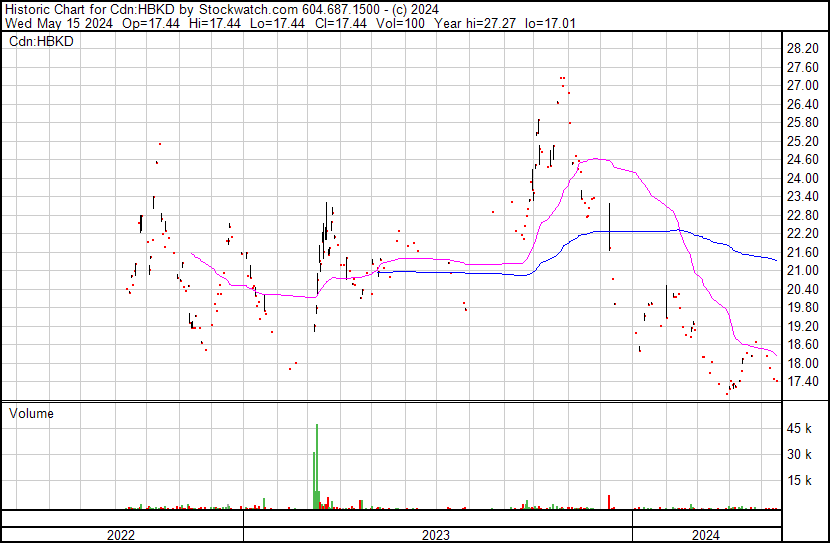Click the 30 k volume axis label

coord(800,454)
